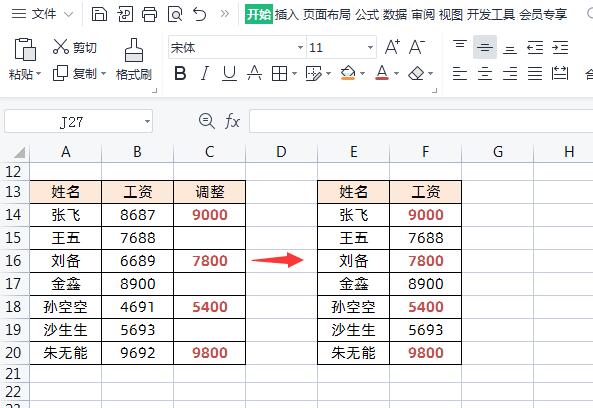This screenshot has height=408, width=593.
Task: Apply the orange fill color bucket
Action: [348, 73]
